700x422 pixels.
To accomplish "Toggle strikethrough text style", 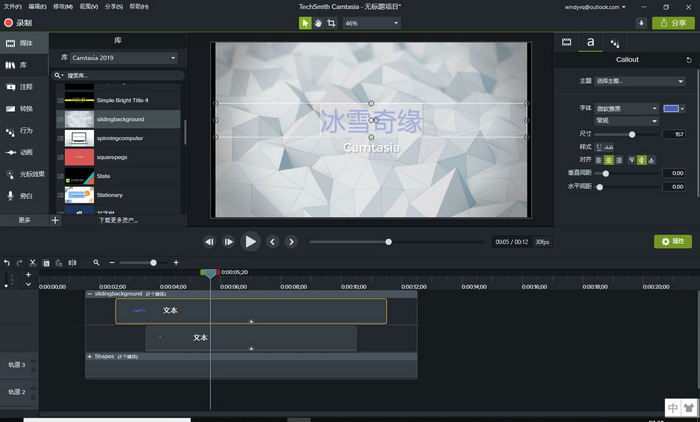I will pos(609,147).
